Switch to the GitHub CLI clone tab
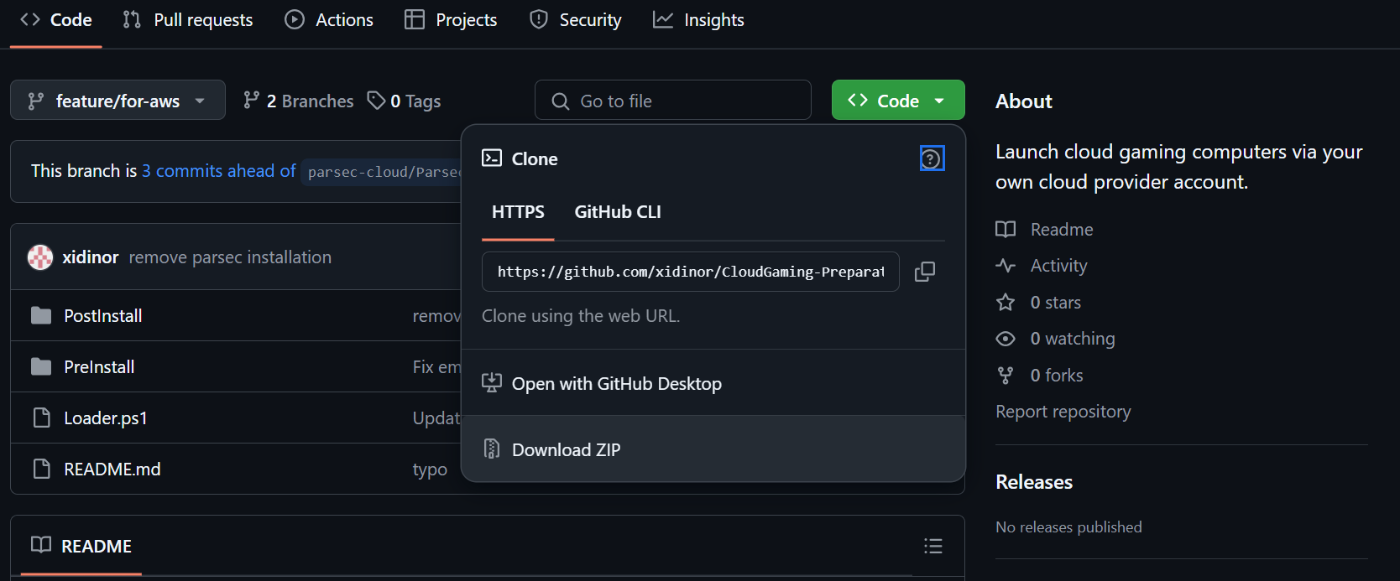1400x581 pixels. pos(618,212)
